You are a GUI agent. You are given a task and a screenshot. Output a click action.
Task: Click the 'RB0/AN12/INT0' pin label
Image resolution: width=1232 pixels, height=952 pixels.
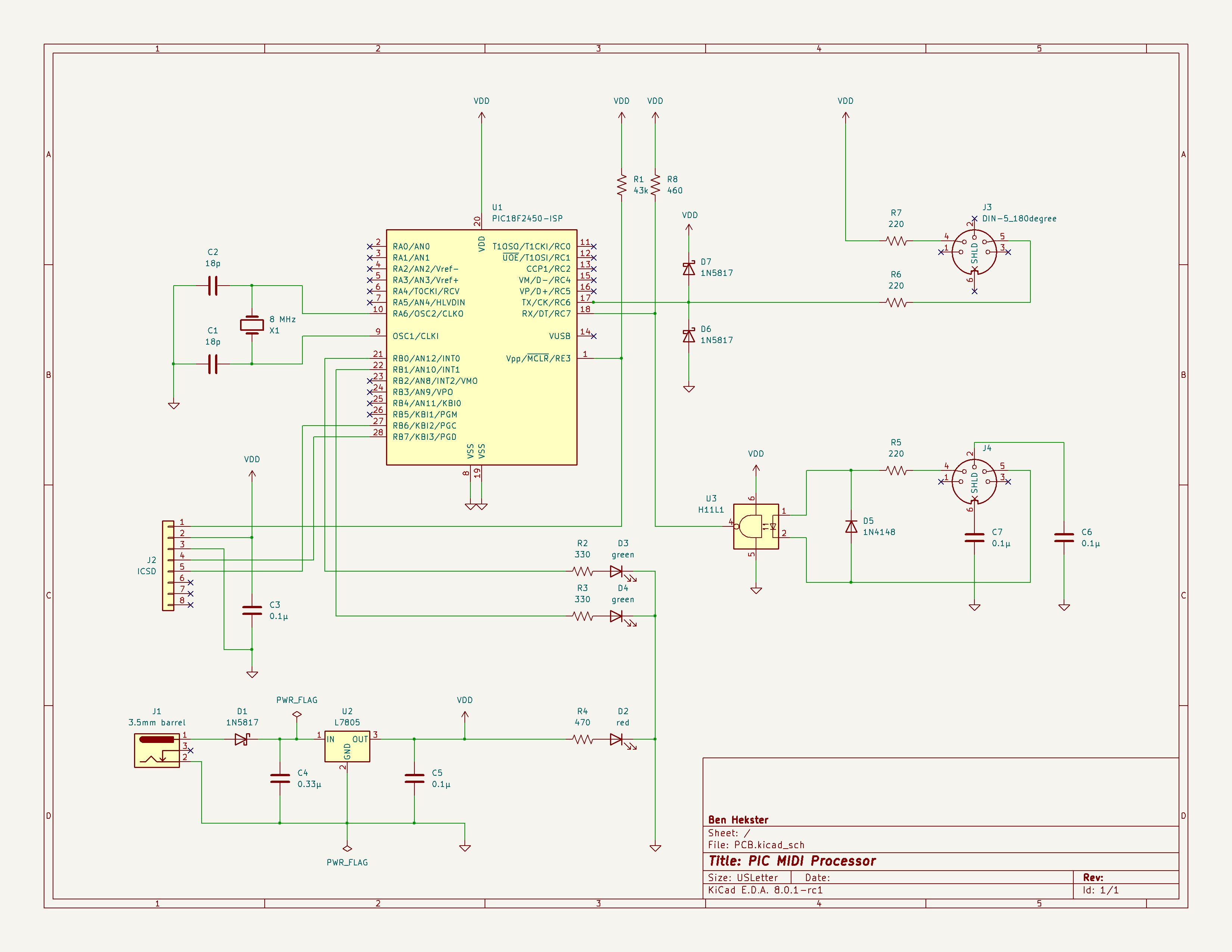coord(426,358)
